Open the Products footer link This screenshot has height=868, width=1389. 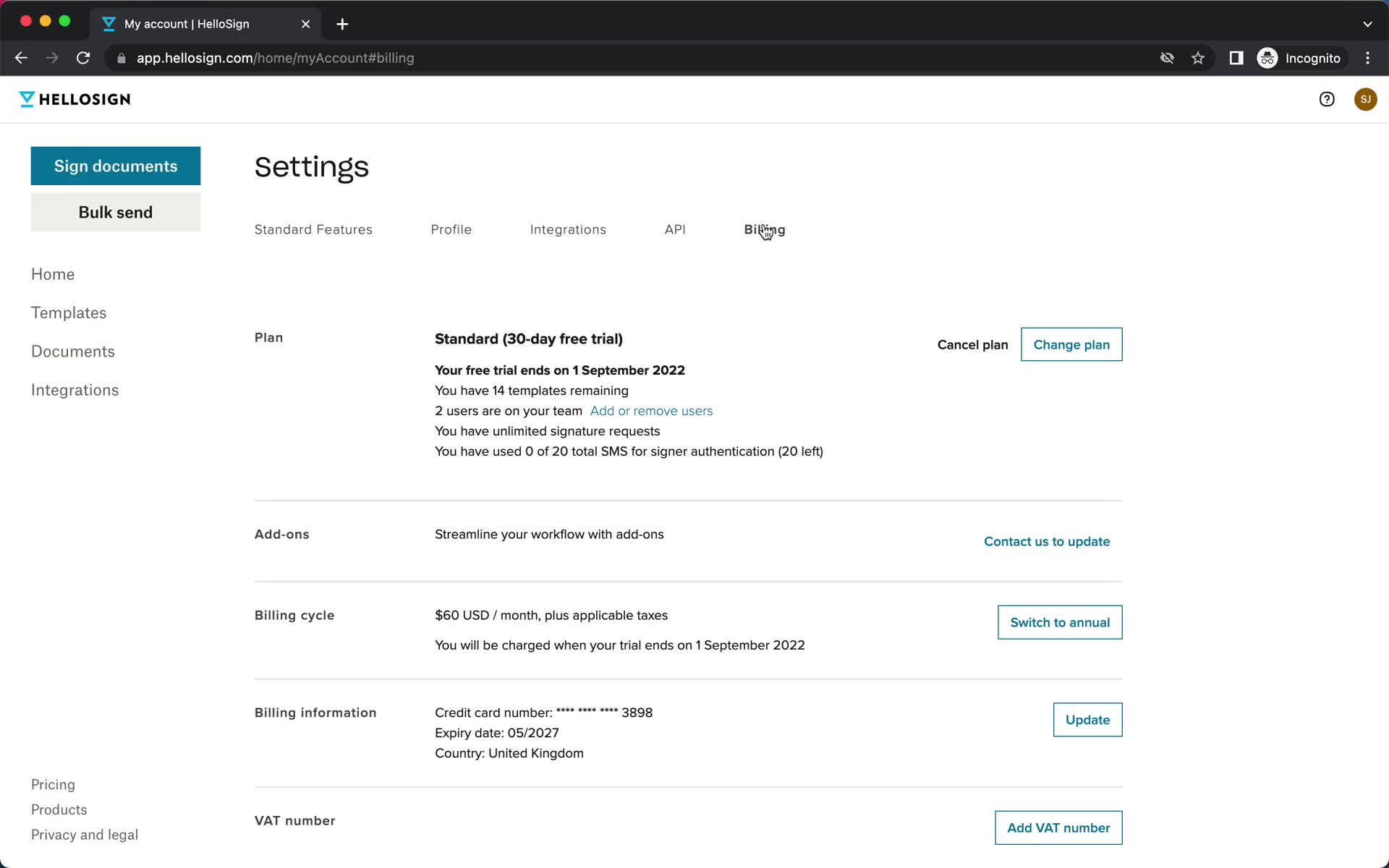(x=59, y=809)
